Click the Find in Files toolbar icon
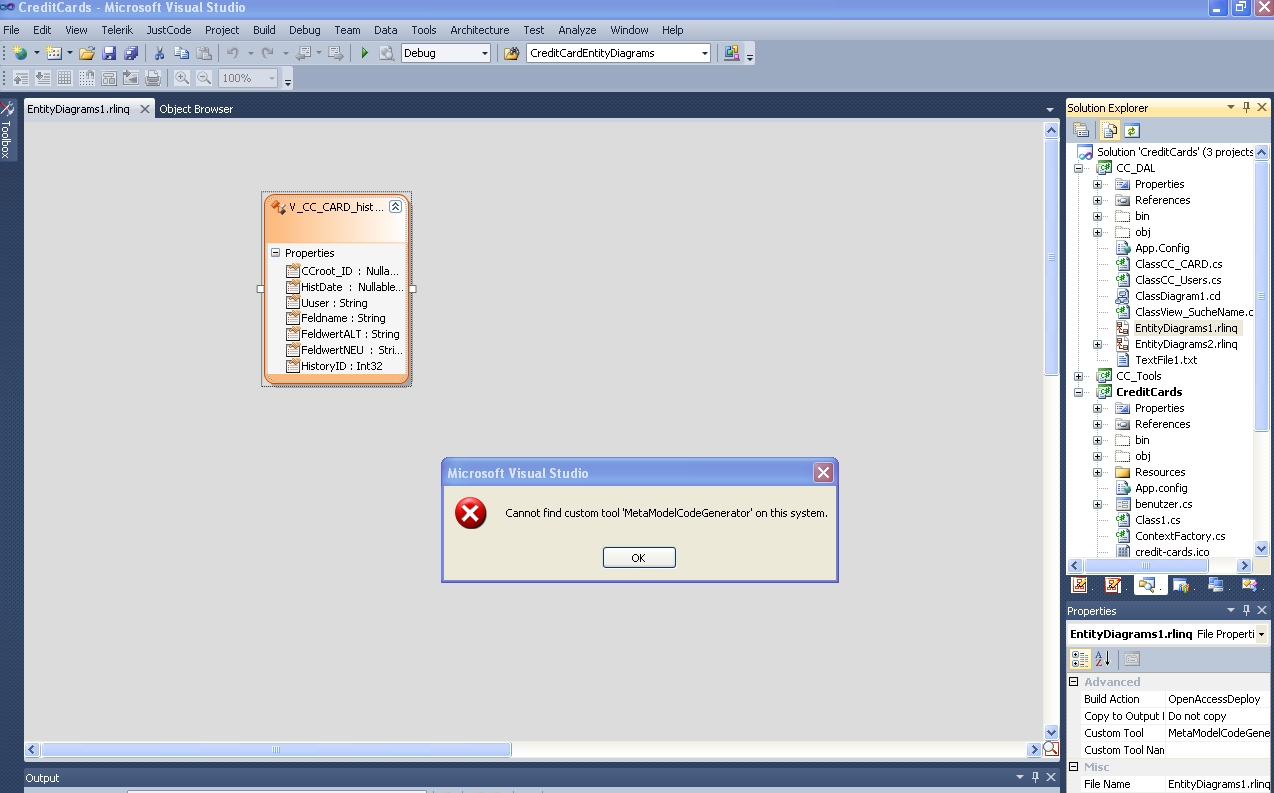The image size is (1274, 793). pos(512,53)
